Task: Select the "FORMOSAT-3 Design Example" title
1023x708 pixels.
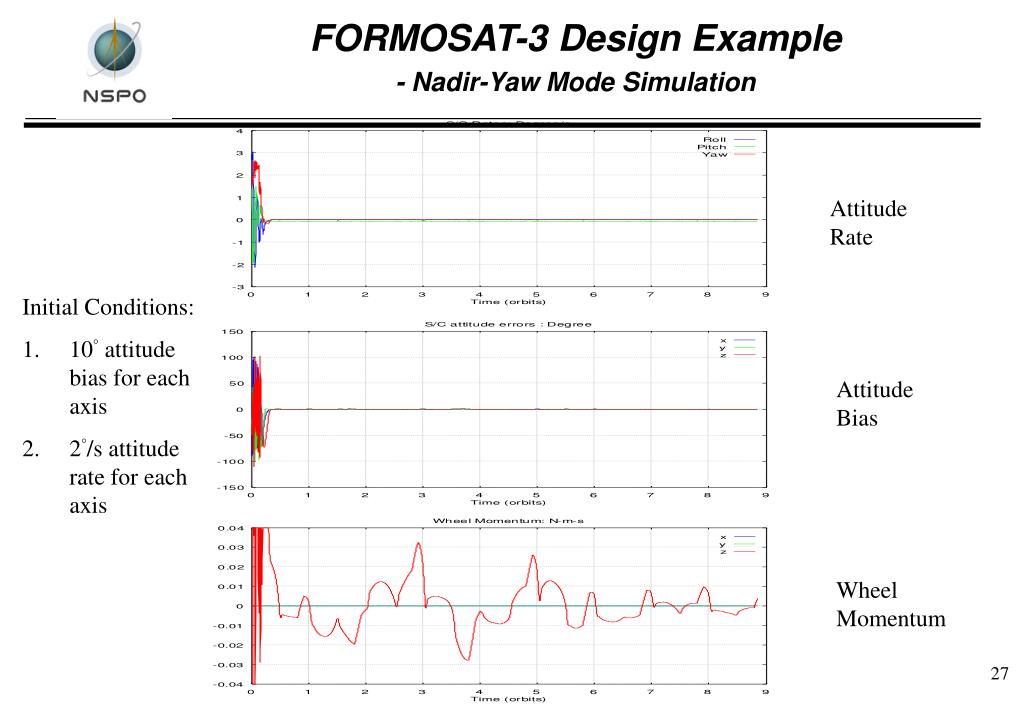Action: pos(577,38)
